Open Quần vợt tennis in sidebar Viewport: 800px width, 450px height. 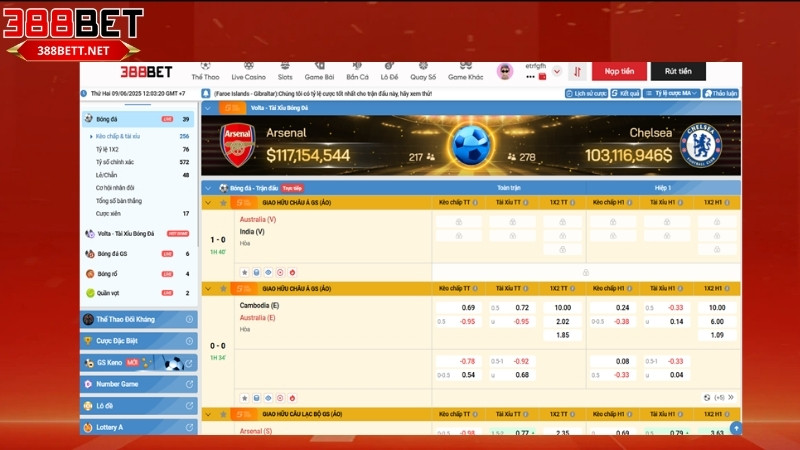click(x=138, y=293)
